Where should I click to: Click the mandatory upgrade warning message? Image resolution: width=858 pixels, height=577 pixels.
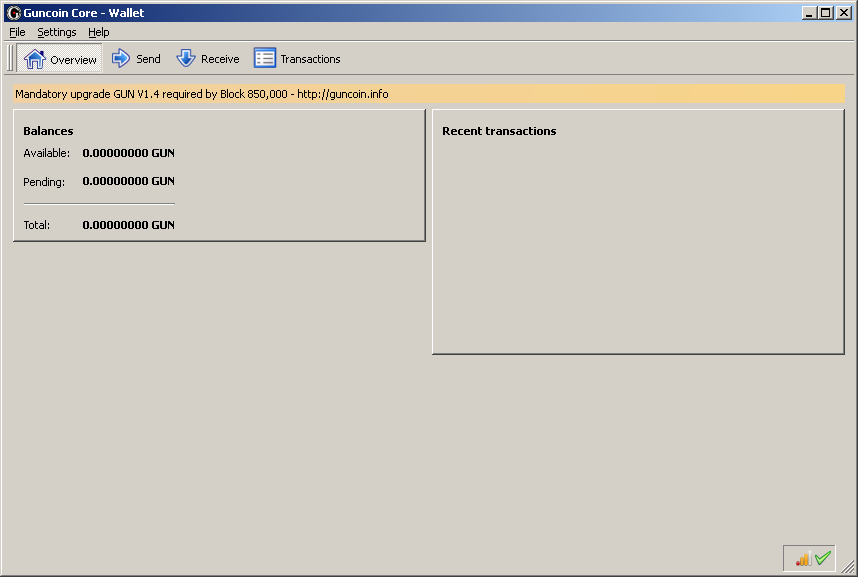429,94
